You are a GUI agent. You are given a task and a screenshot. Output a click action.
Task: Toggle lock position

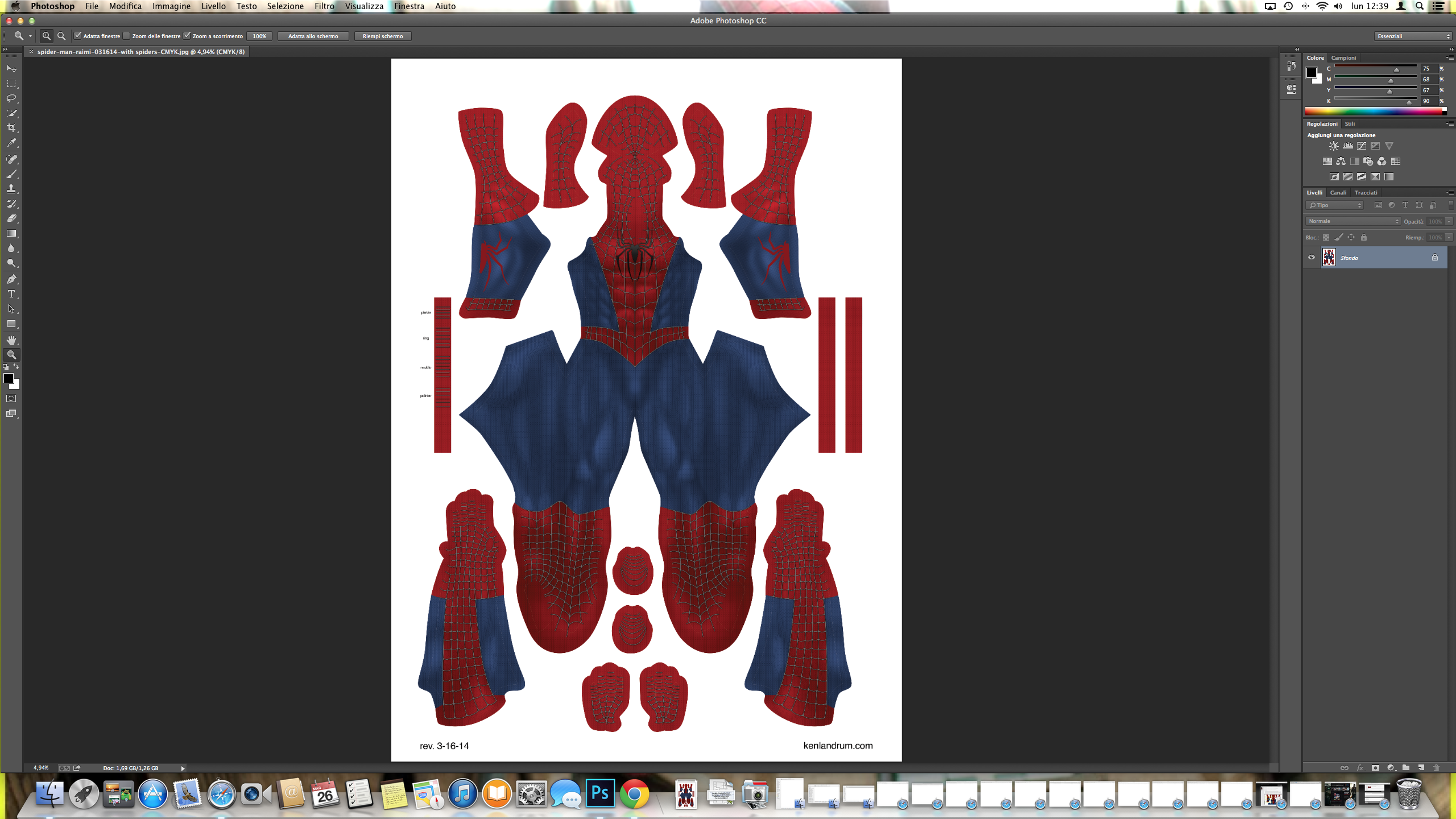[1351, 238]
